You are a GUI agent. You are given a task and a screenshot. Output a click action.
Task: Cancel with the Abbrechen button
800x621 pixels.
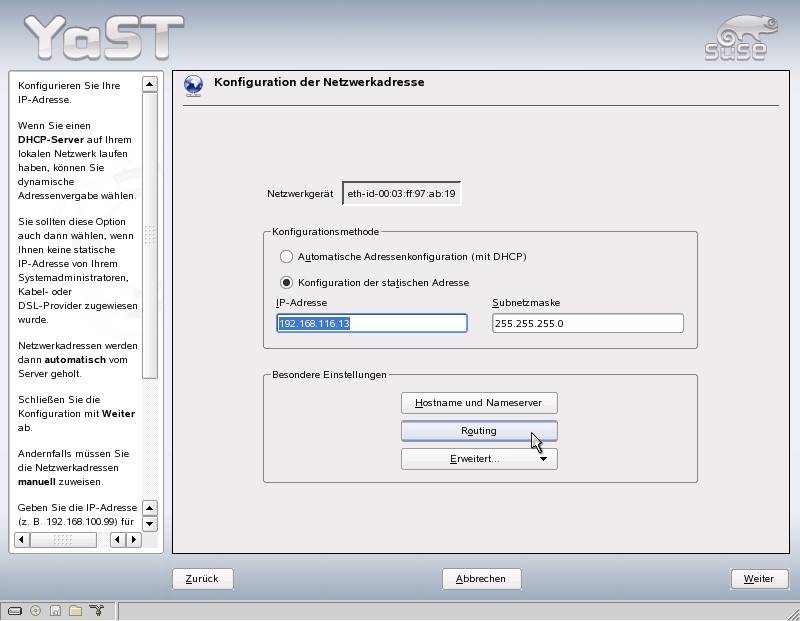[481, 579]
